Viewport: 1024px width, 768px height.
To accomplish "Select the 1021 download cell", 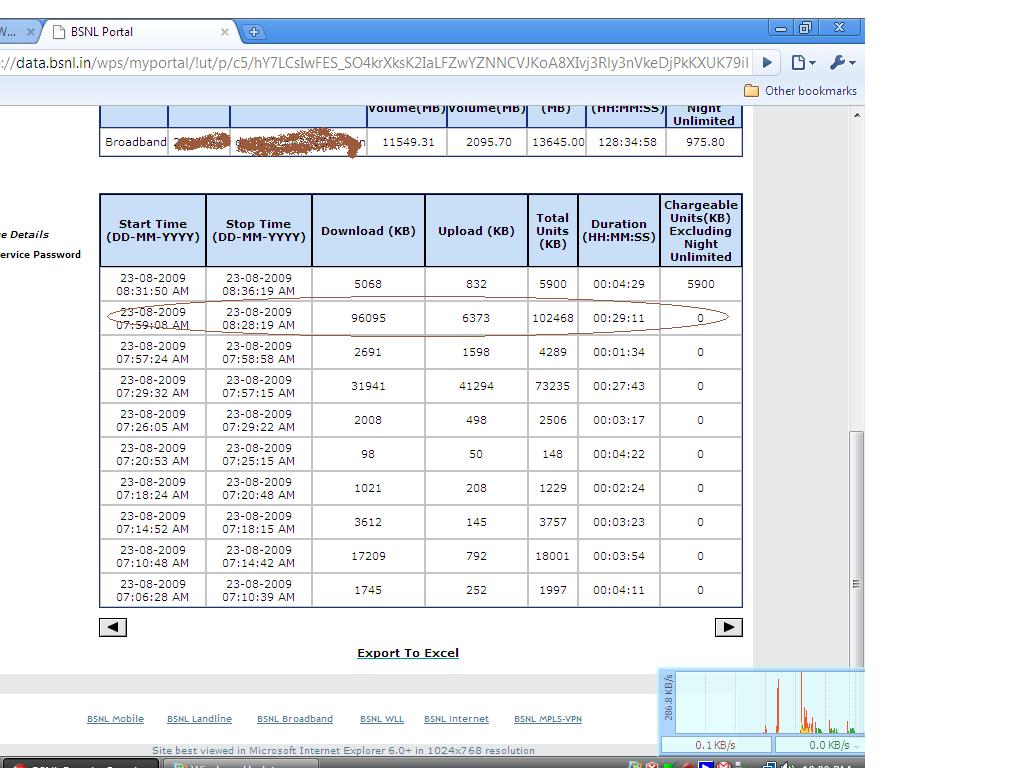I will point(368,488).
